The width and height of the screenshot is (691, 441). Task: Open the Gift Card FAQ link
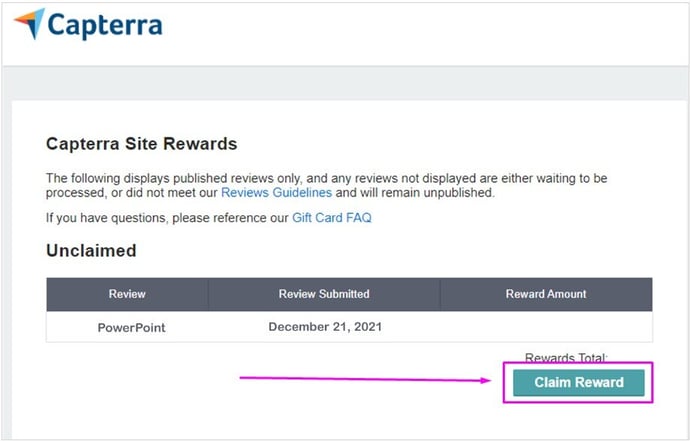pos(332,218)
